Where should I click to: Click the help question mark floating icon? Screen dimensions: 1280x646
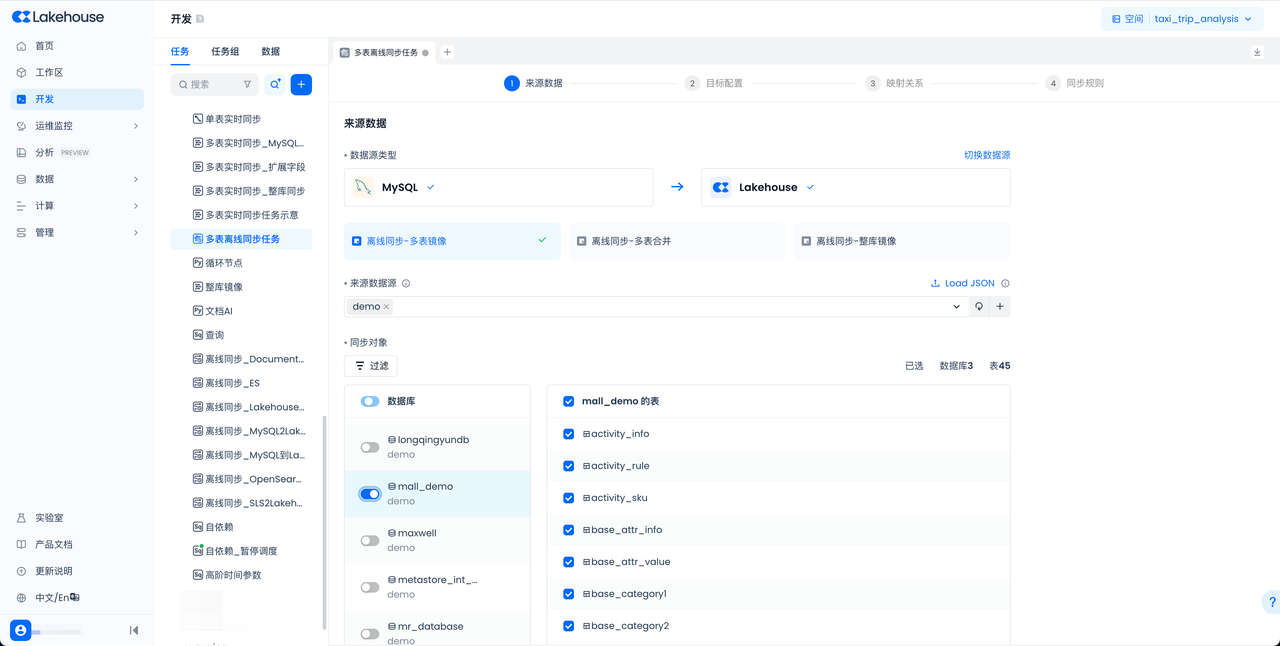coord(1271,602)
